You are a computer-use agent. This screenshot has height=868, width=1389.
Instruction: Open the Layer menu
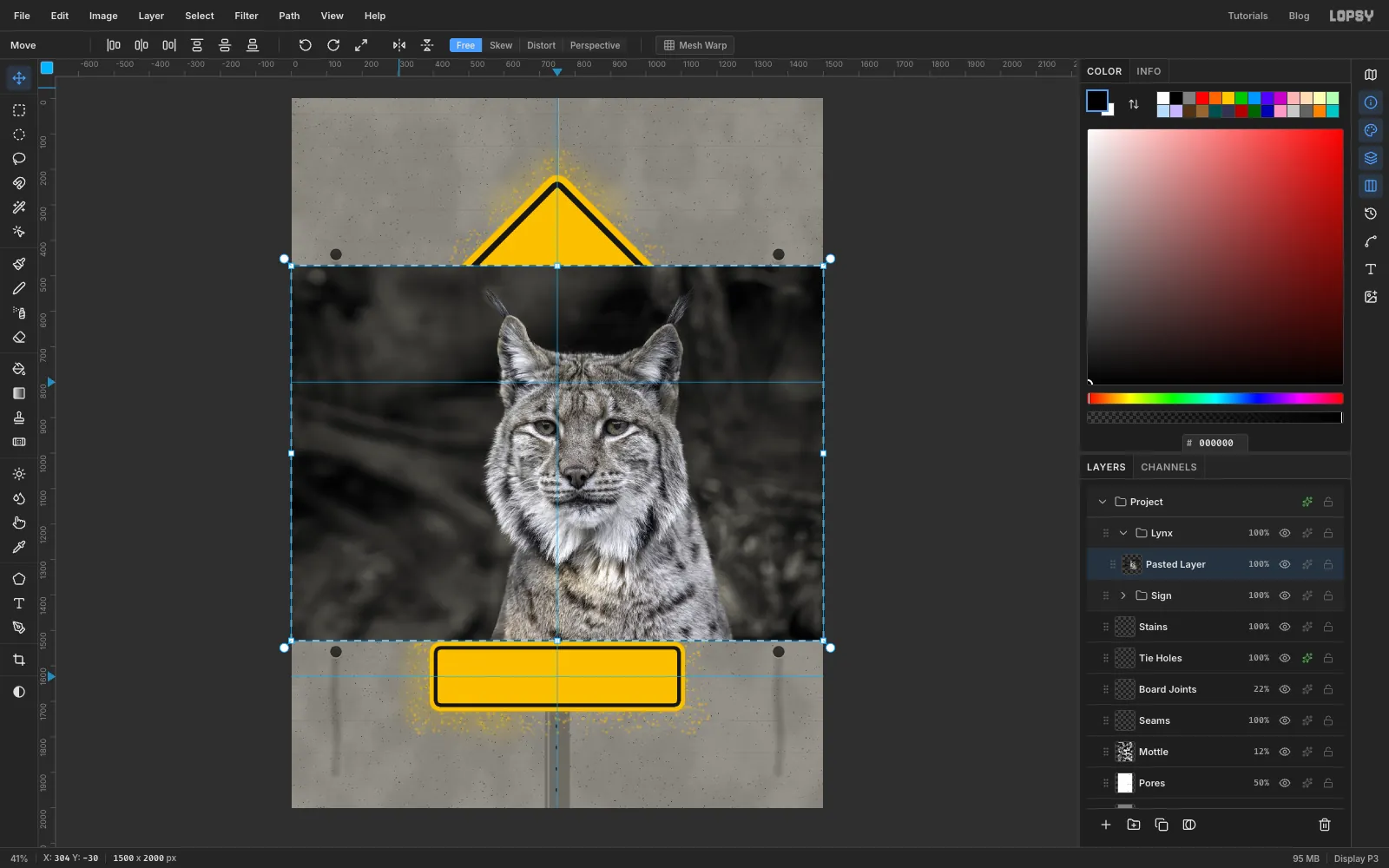tap(151, 16)
